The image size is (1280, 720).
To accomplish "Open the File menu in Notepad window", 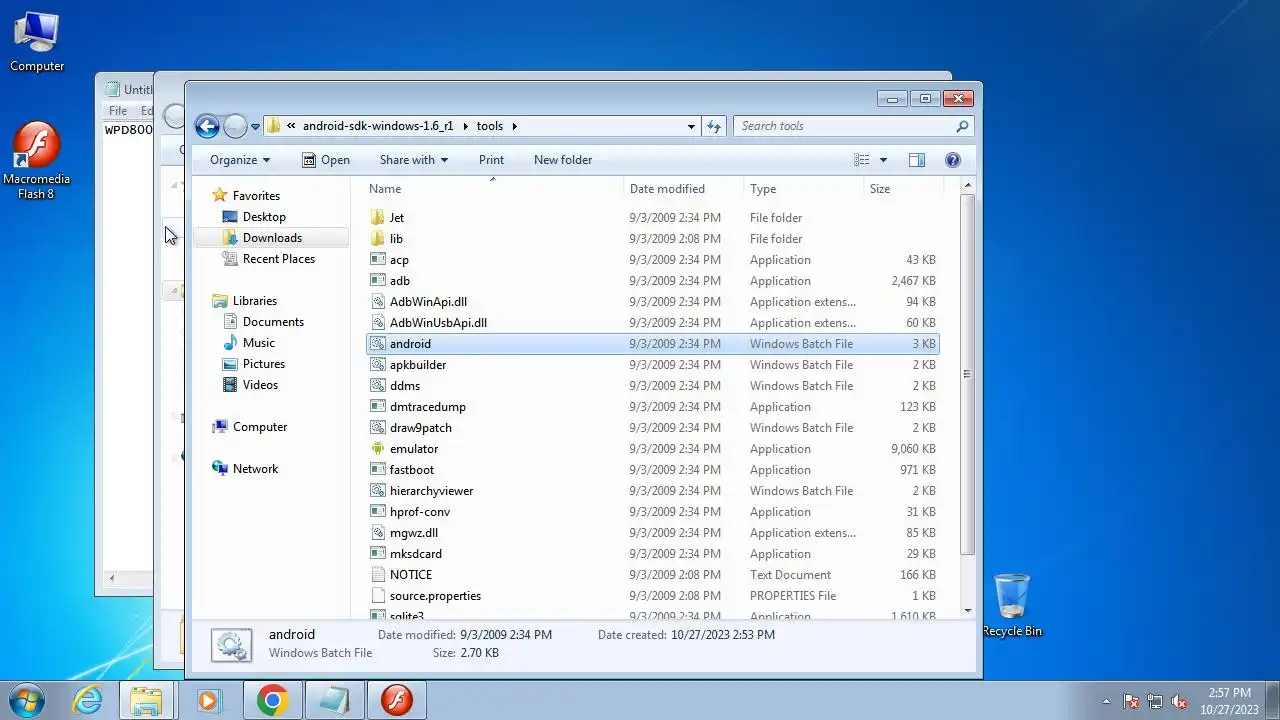I will (x=118, y=111).
